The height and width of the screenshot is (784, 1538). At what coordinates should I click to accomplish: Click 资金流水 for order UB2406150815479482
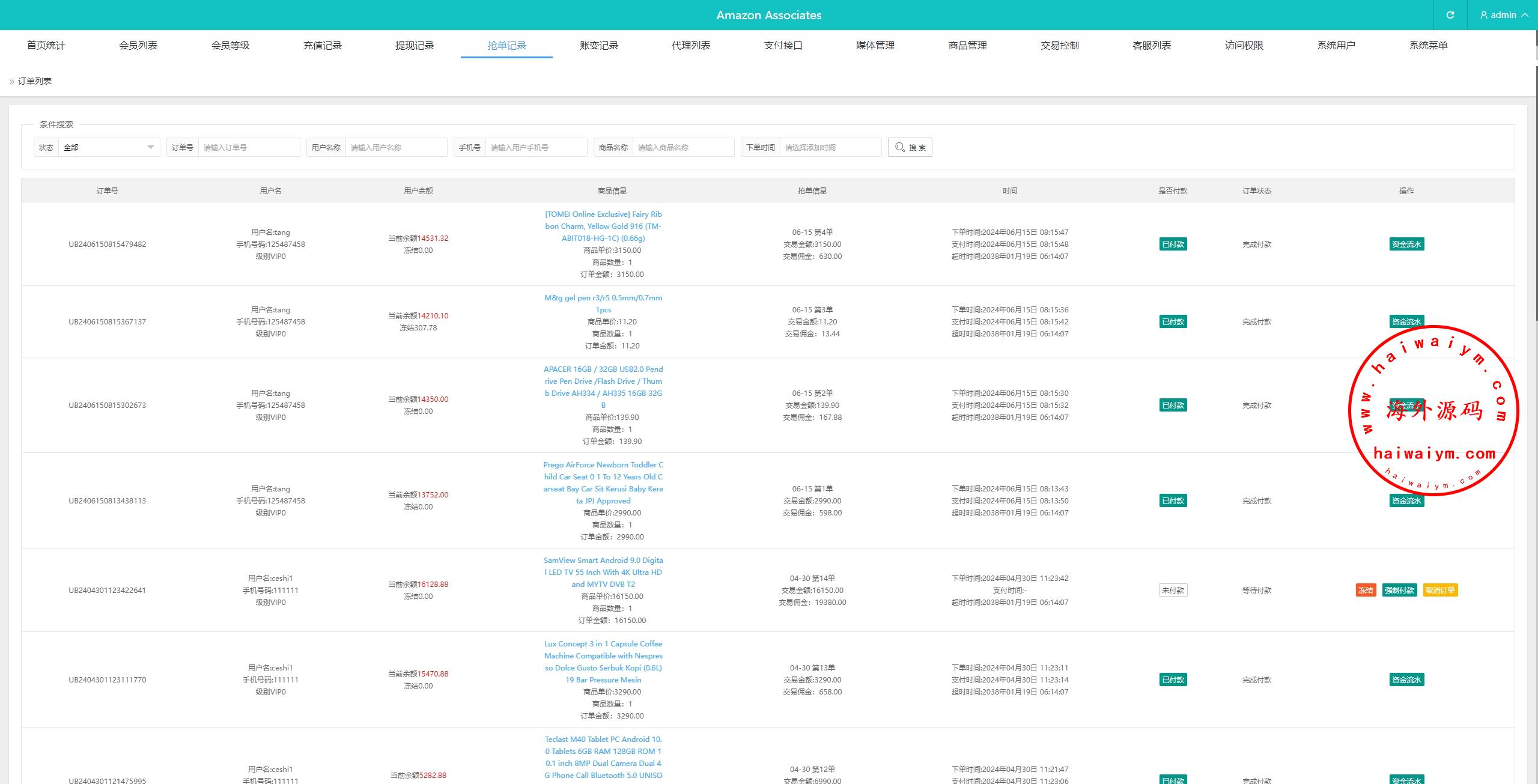coord(1406,244)
